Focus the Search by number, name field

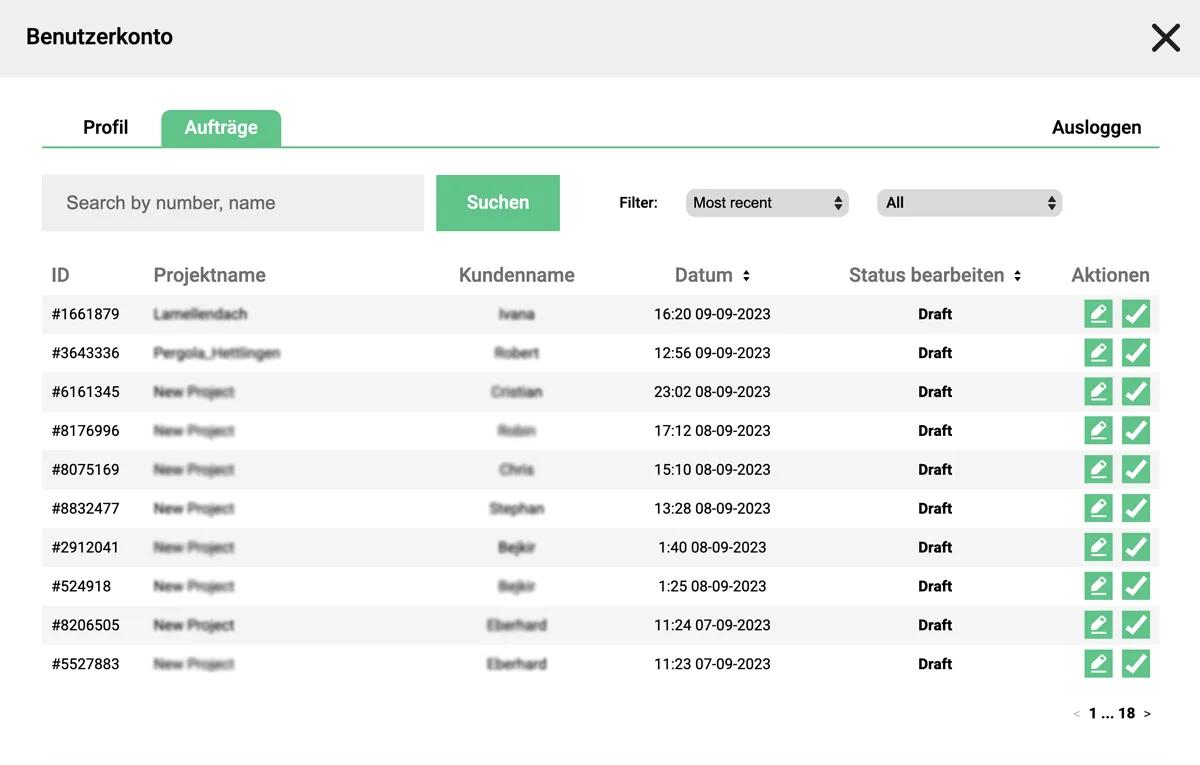click(x=233, y=203)
